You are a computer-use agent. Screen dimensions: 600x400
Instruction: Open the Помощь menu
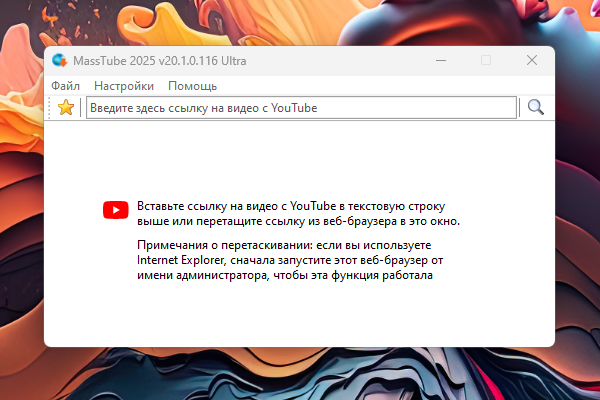point(192,86)
